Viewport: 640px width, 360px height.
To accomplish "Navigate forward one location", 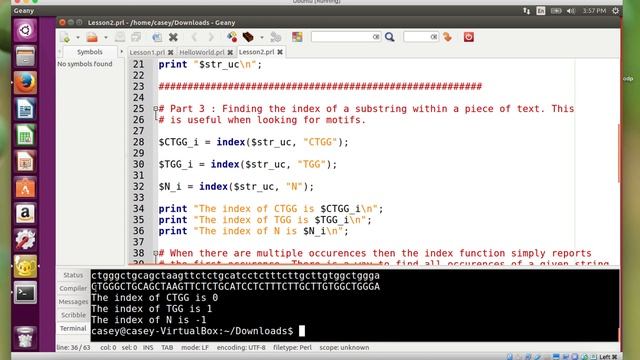I will [x=211, y=37].
